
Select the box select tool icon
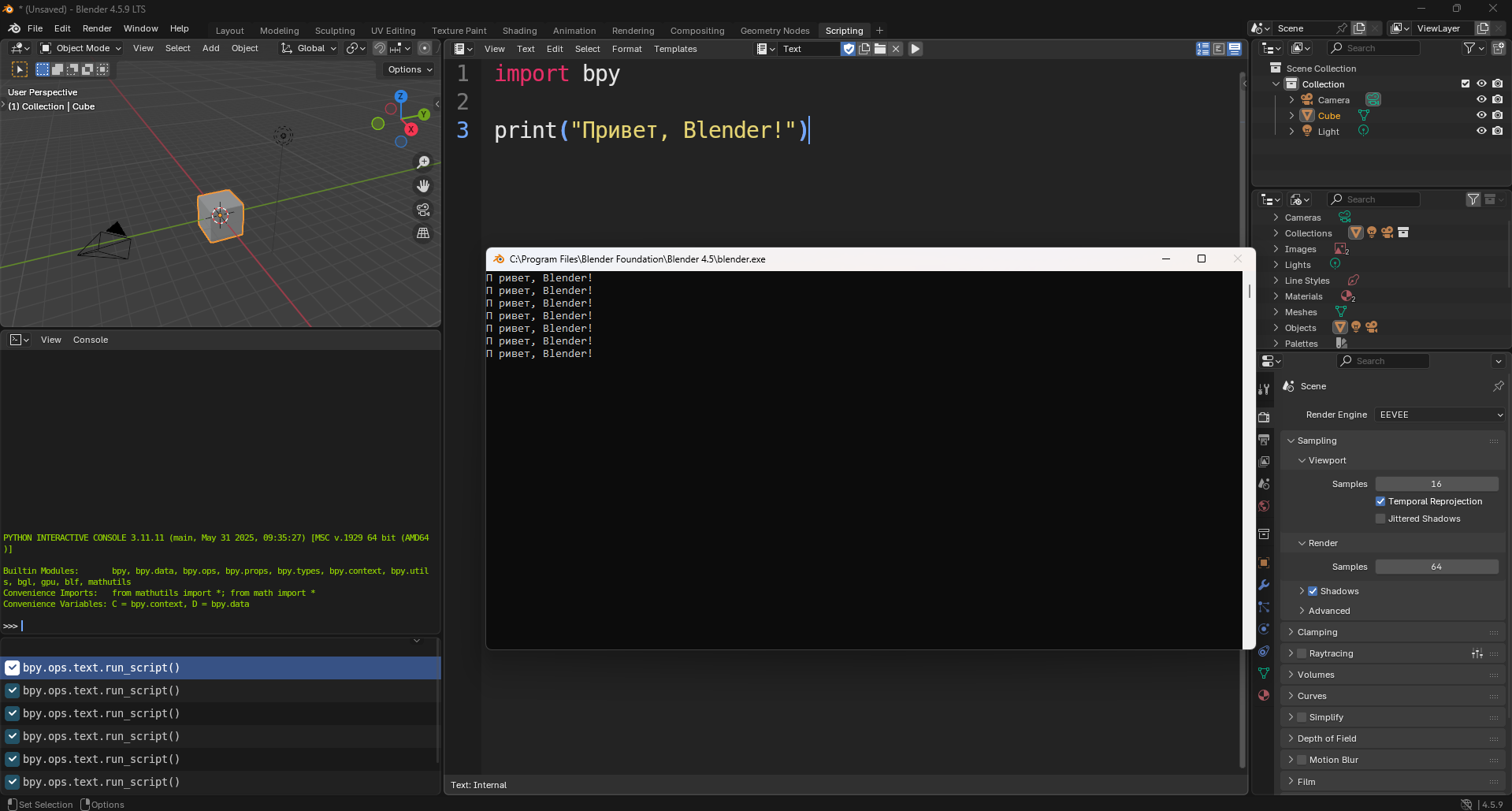click(x=20, y=69)
